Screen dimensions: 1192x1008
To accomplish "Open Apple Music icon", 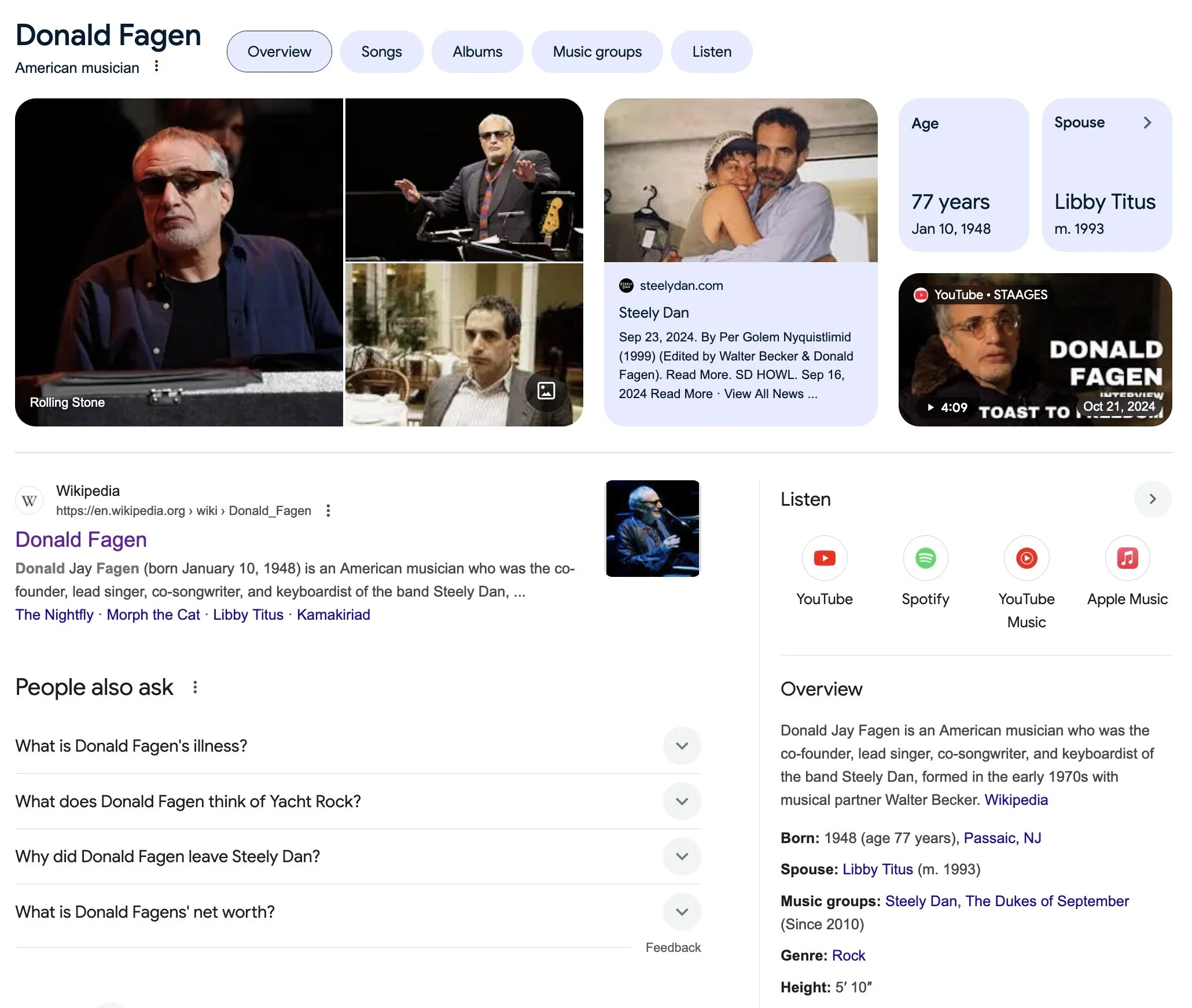I will [x=1127, y=558].
